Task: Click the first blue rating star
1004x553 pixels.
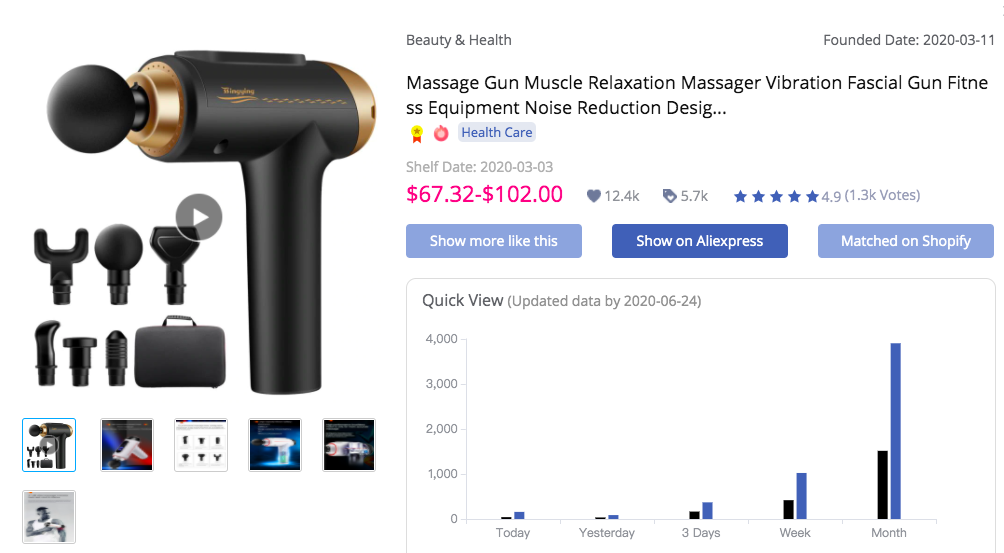Action: (x=740, y=196)
